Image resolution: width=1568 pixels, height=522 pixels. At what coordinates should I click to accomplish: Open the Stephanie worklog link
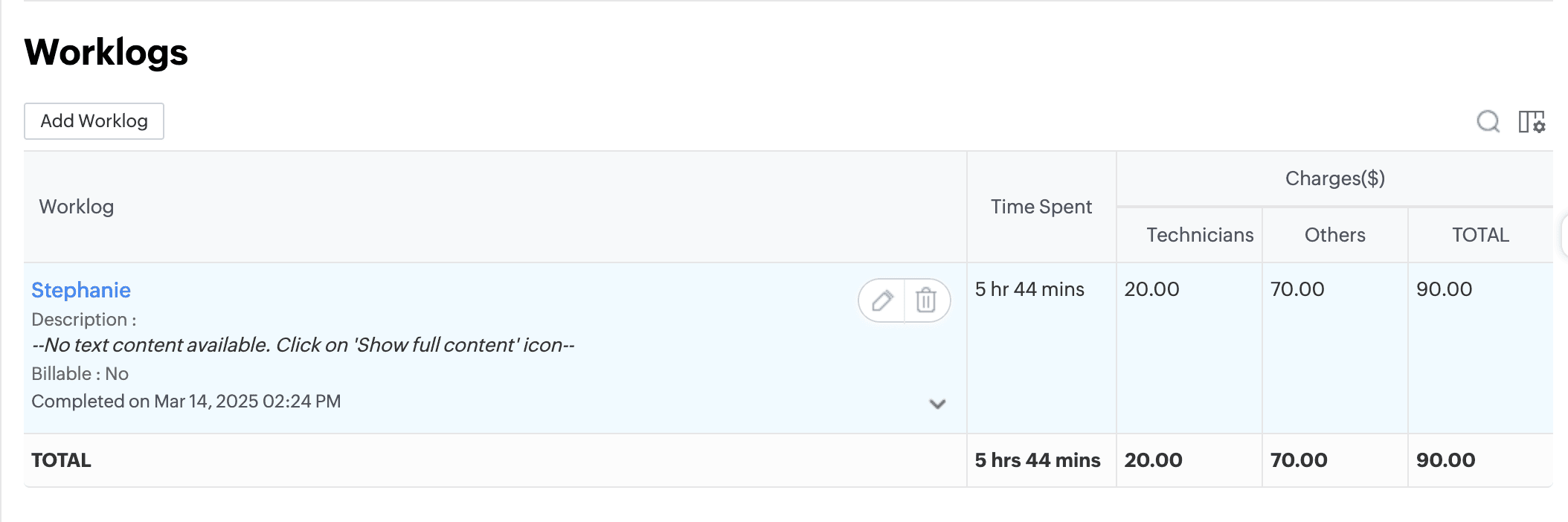[x=81, y=290]
